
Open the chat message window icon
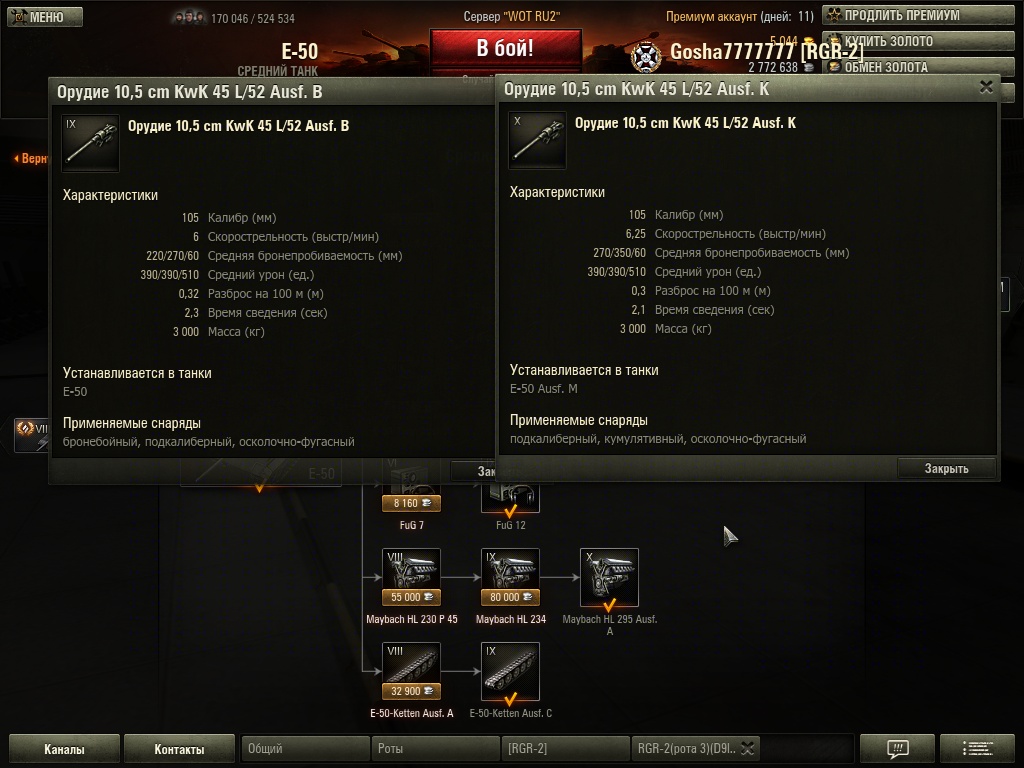[898, 748]
